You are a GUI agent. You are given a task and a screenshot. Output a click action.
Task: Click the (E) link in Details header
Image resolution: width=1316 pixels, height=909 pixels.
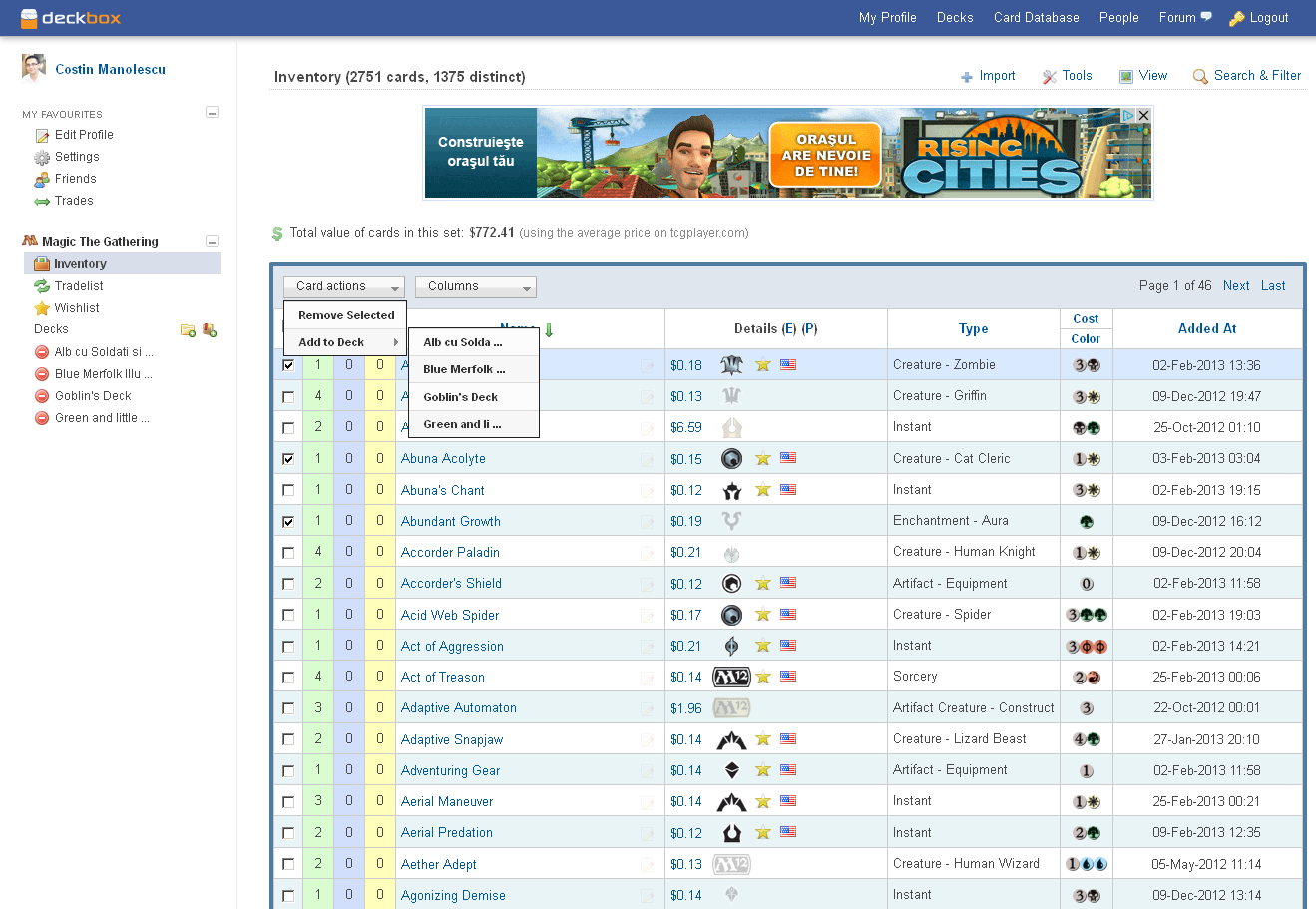(x=789, y=329)
